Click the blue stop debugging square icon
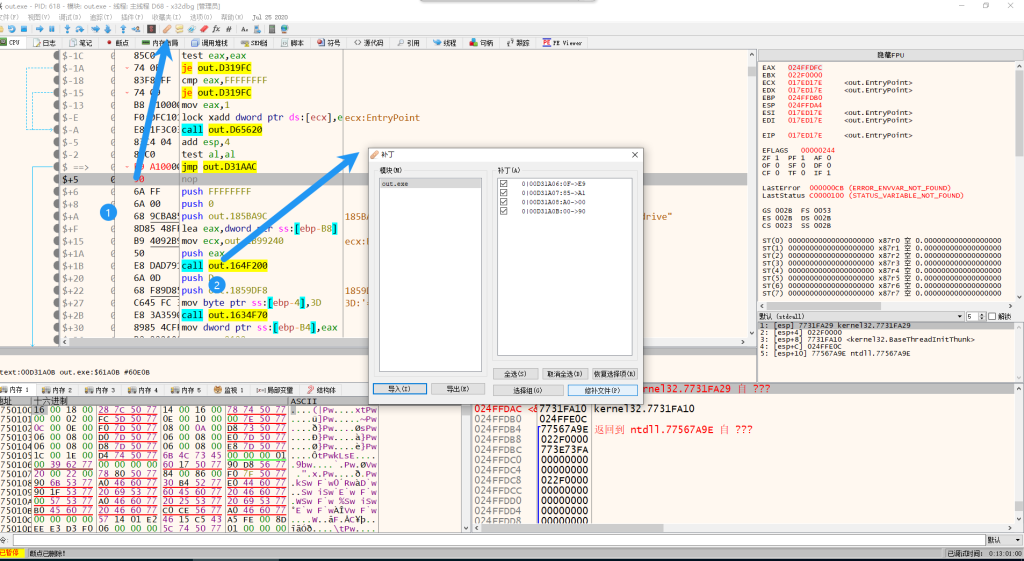1024x561 pixels. (24, 29)
